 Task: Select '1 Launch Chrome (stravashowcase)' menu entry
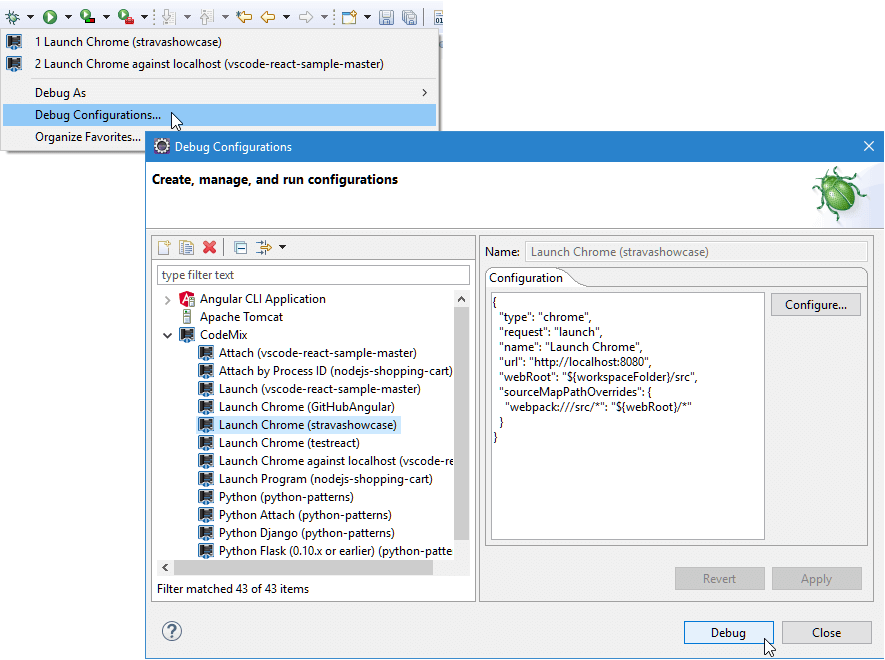point(220,42)
